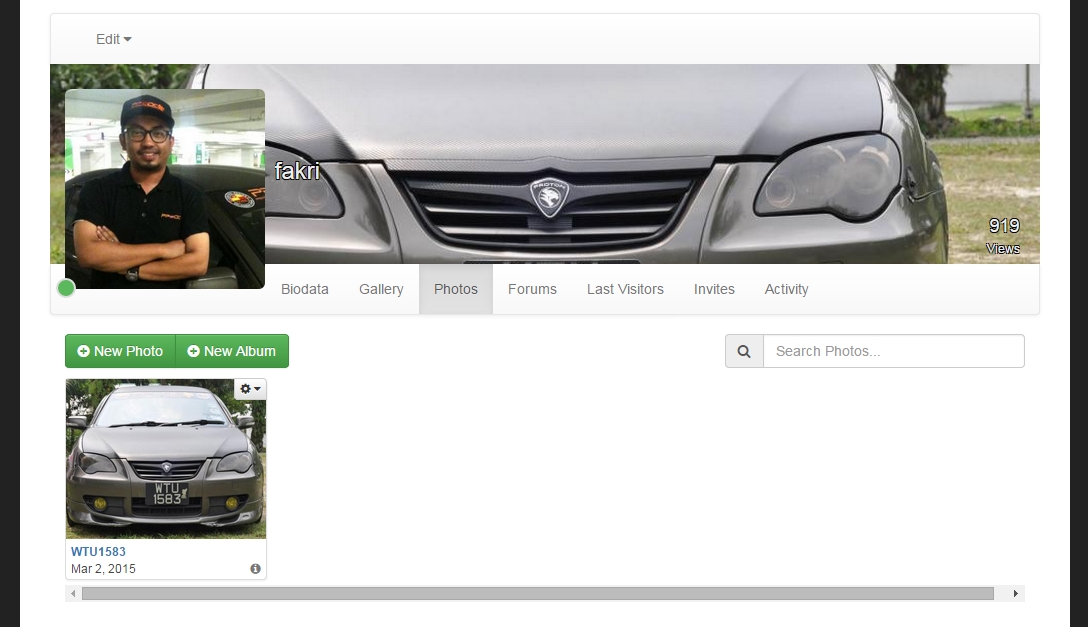Image resolution: width=1088 pixels, height=627 pixels.
Task: Open the photo's gear options dropdown
Action: (250, 389)
